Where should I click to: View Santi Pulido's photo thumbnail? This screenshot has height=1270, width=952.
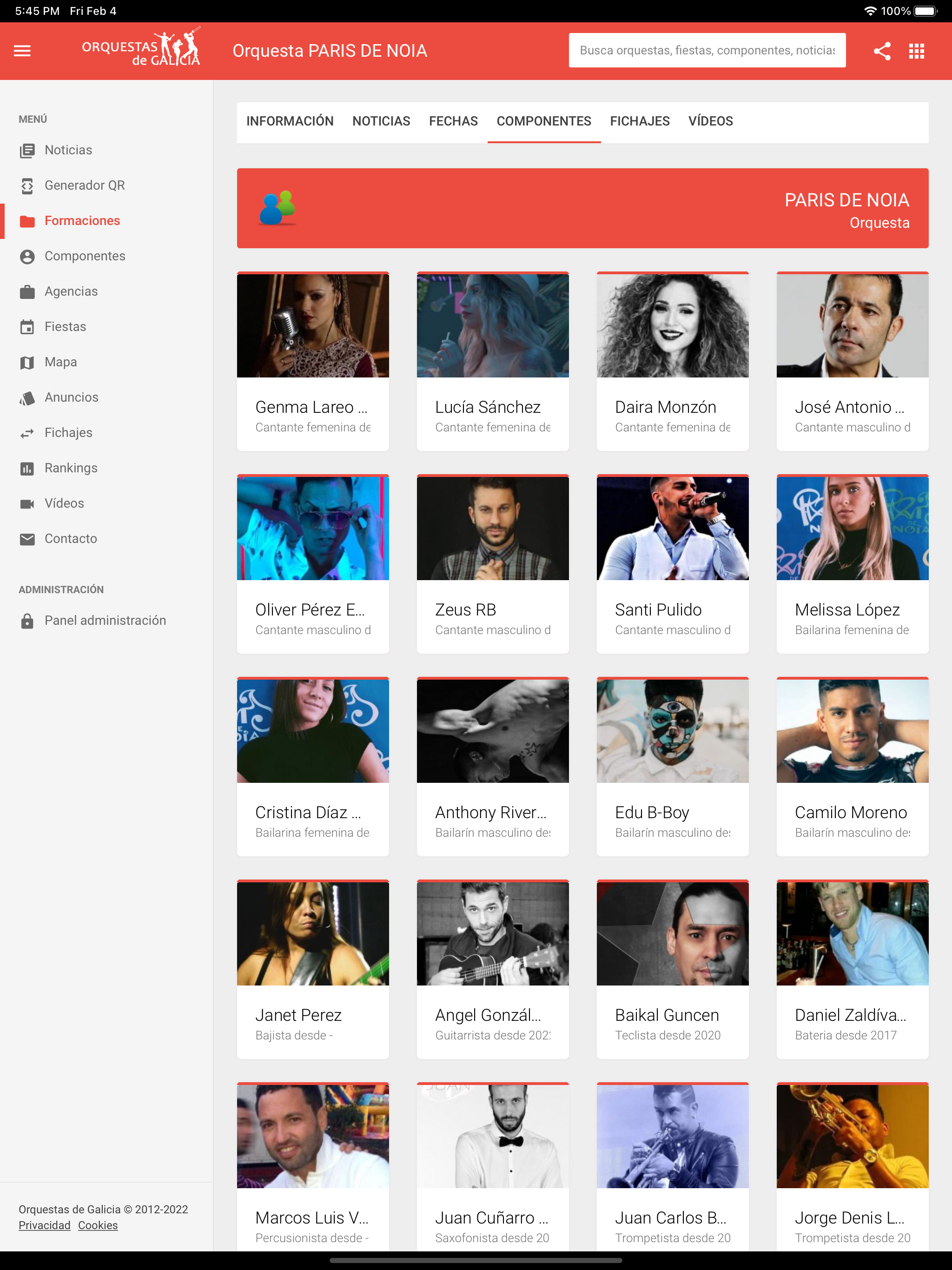(x=672, y=528)
